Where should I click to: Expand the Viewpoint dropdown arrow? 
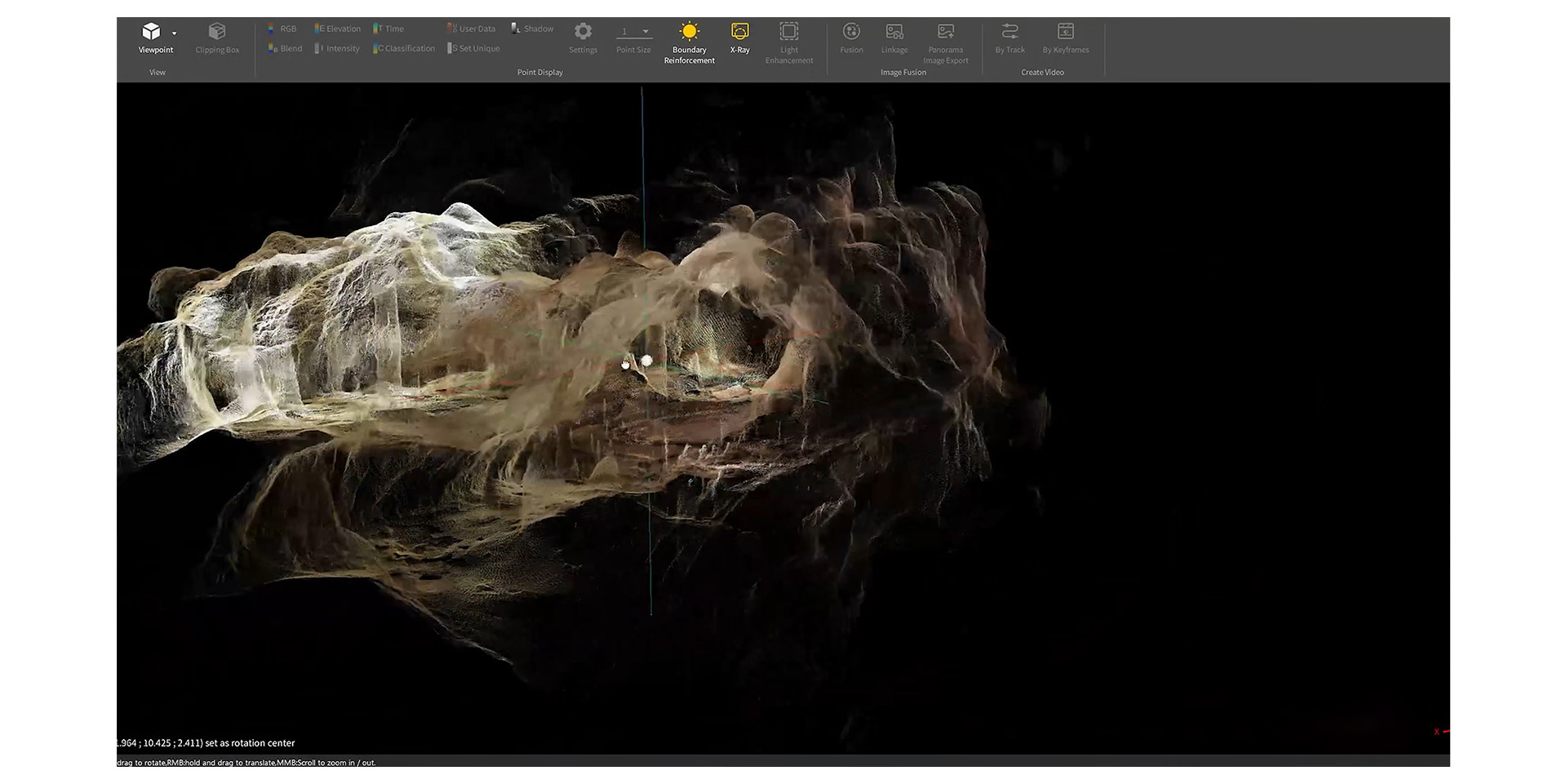[x=174, y=33]
